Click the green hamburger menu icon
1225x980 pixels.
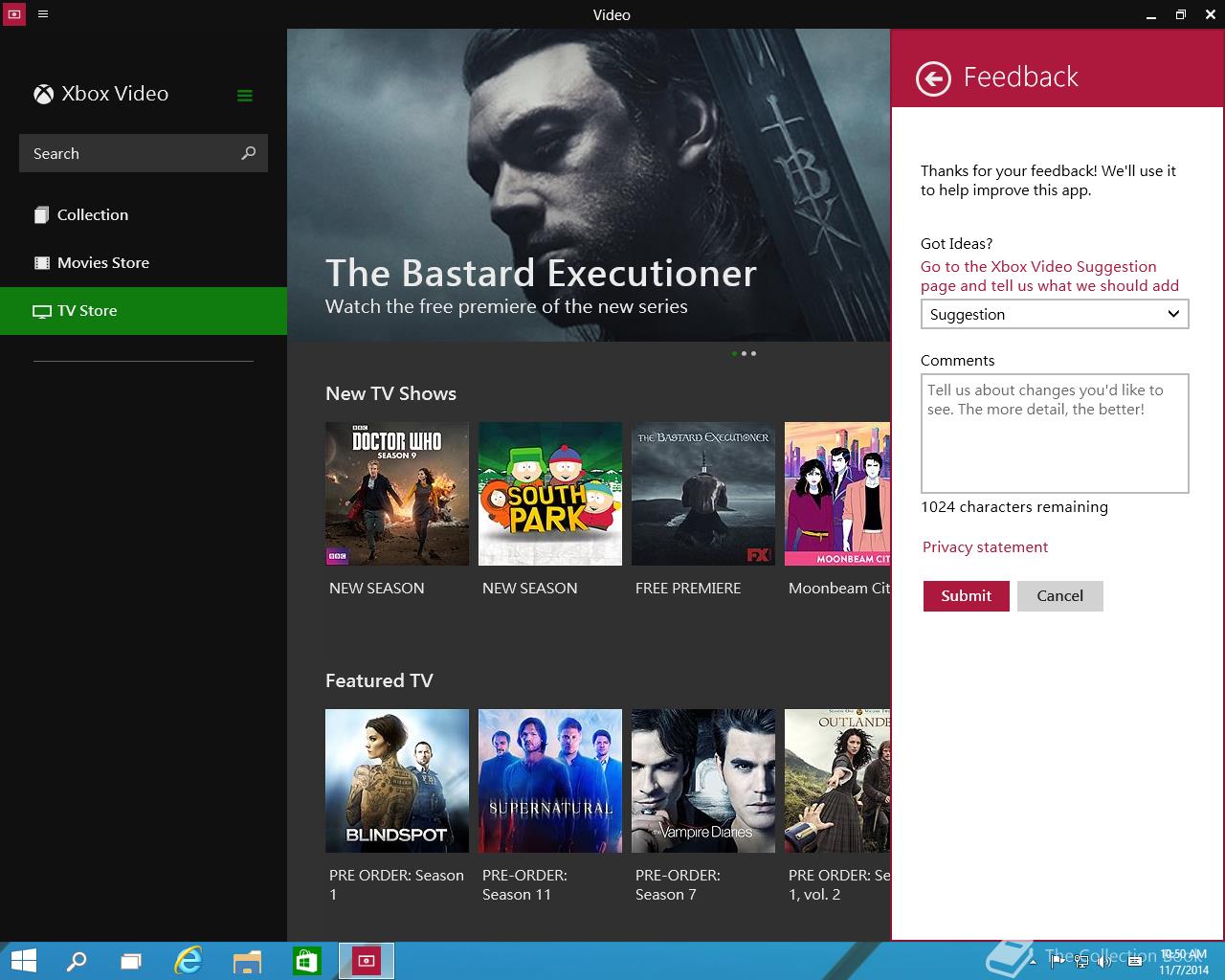[245, 95]
